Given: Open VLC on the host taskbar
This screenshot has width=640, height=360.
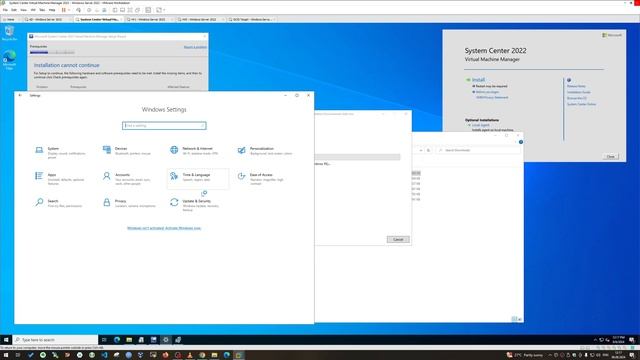Looking at the screenshot, I should point(190,355).
